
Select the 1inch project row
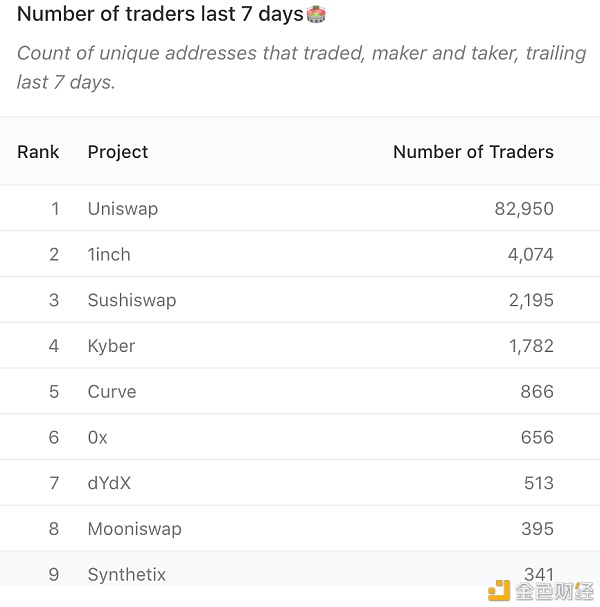[x=300, y=254]
